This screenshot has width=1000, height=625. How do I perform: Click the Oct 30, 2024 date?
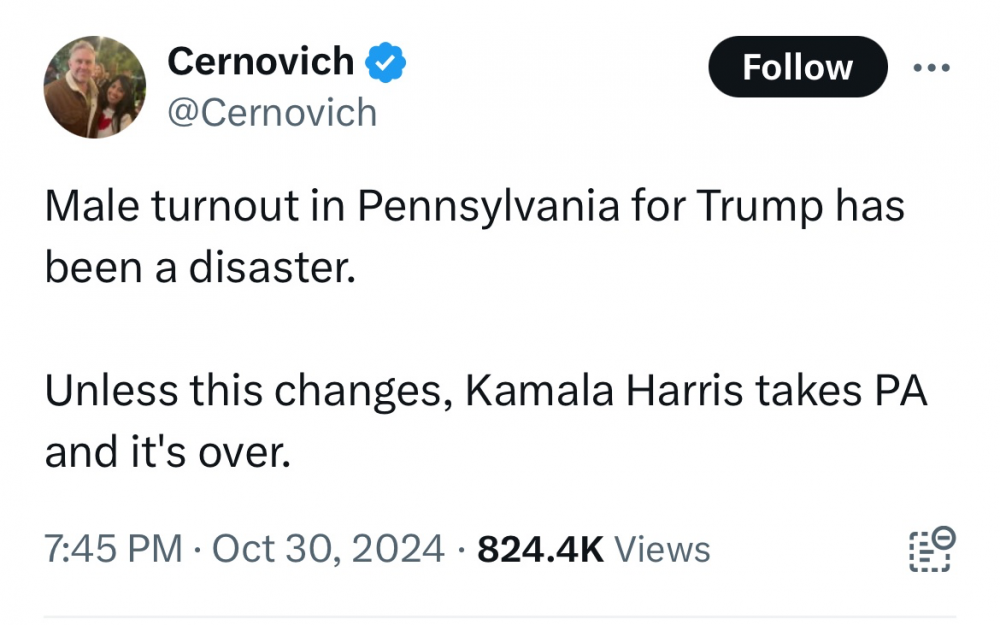point(328,549)
